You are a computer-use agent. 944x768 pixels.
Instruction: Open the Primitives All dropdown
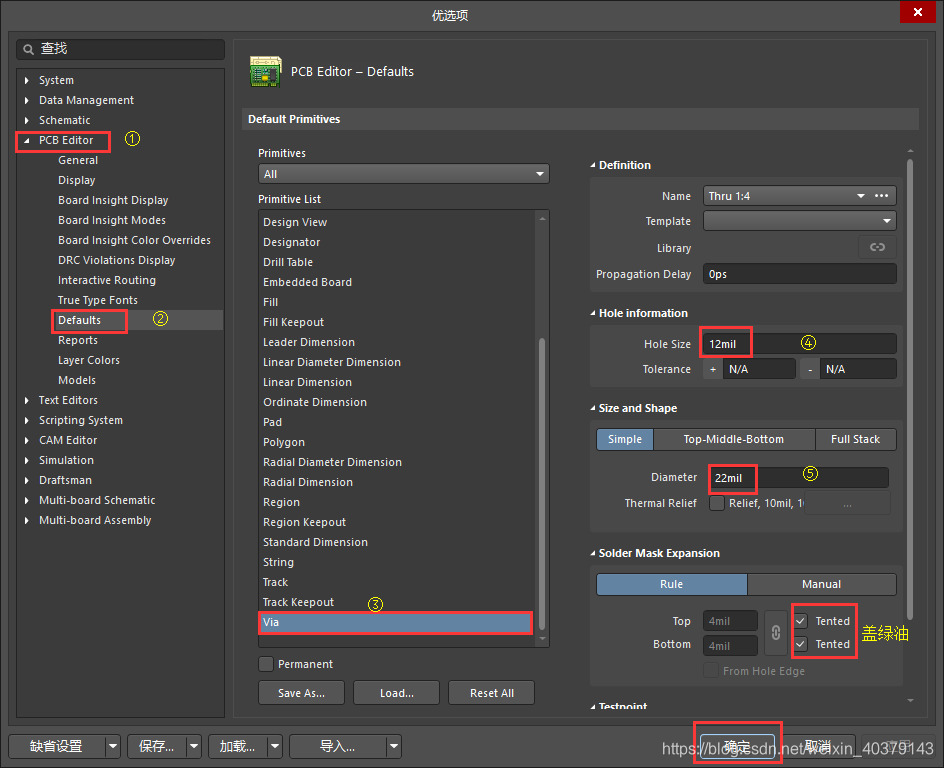403,174
